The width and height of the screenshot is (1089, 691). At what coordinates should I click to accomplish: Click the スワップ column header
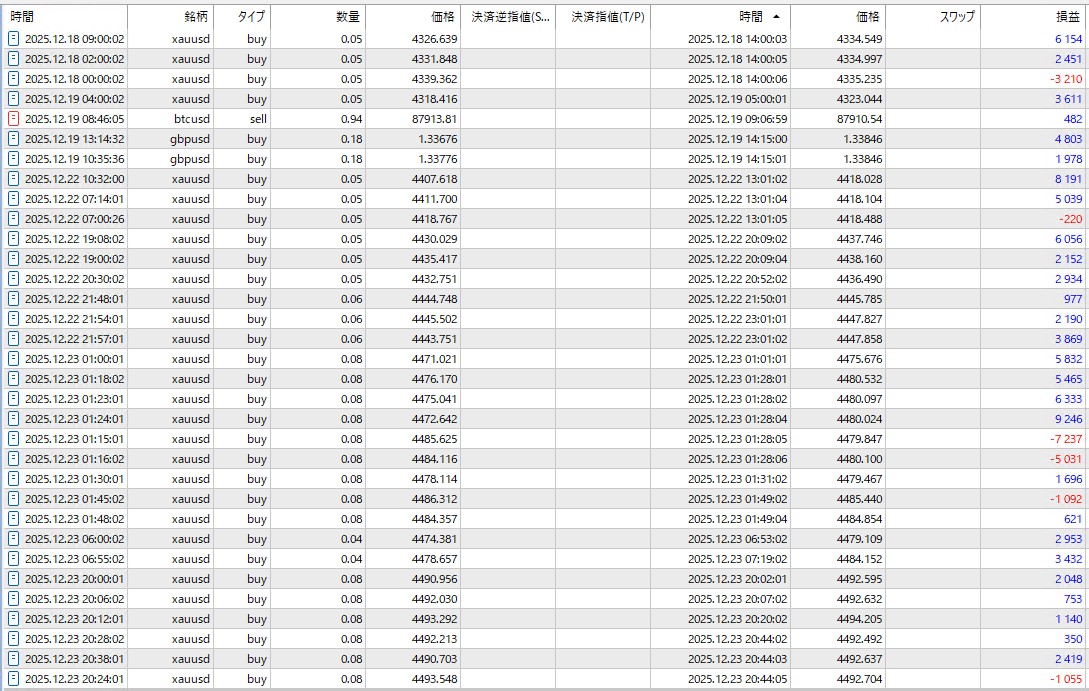957,17
